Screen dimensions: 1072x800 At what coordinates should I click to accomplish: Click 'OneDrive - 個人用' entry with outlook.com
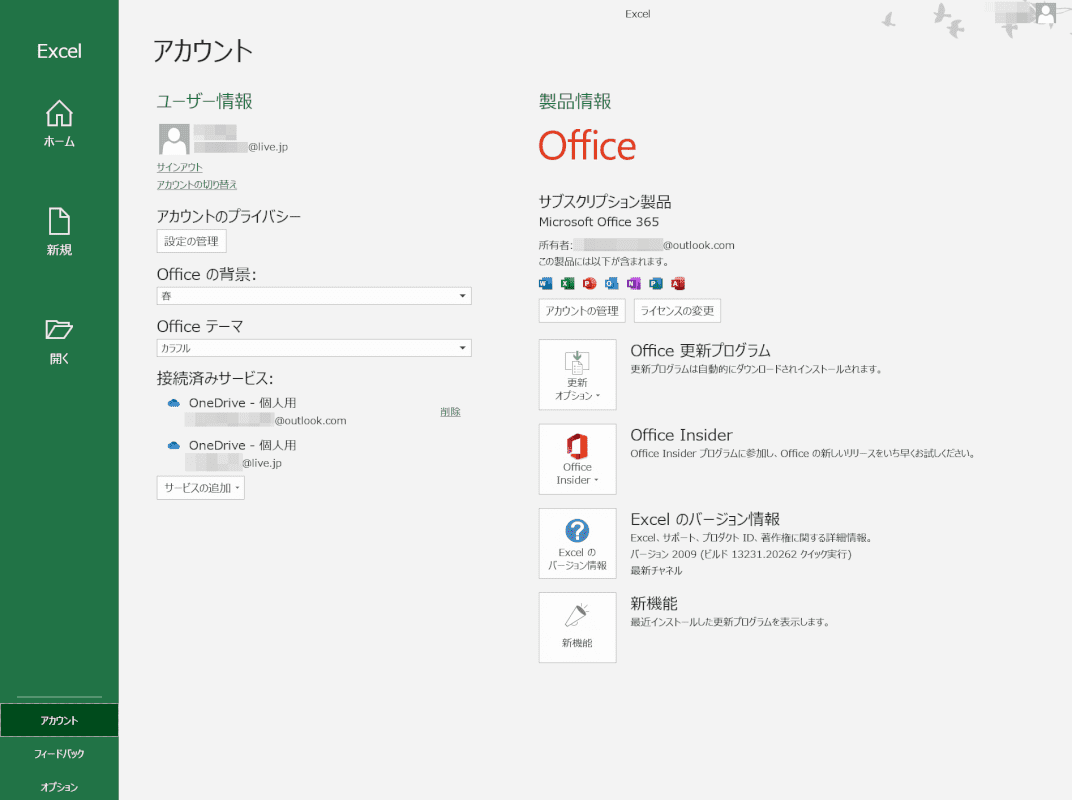[x=243, y=403]
